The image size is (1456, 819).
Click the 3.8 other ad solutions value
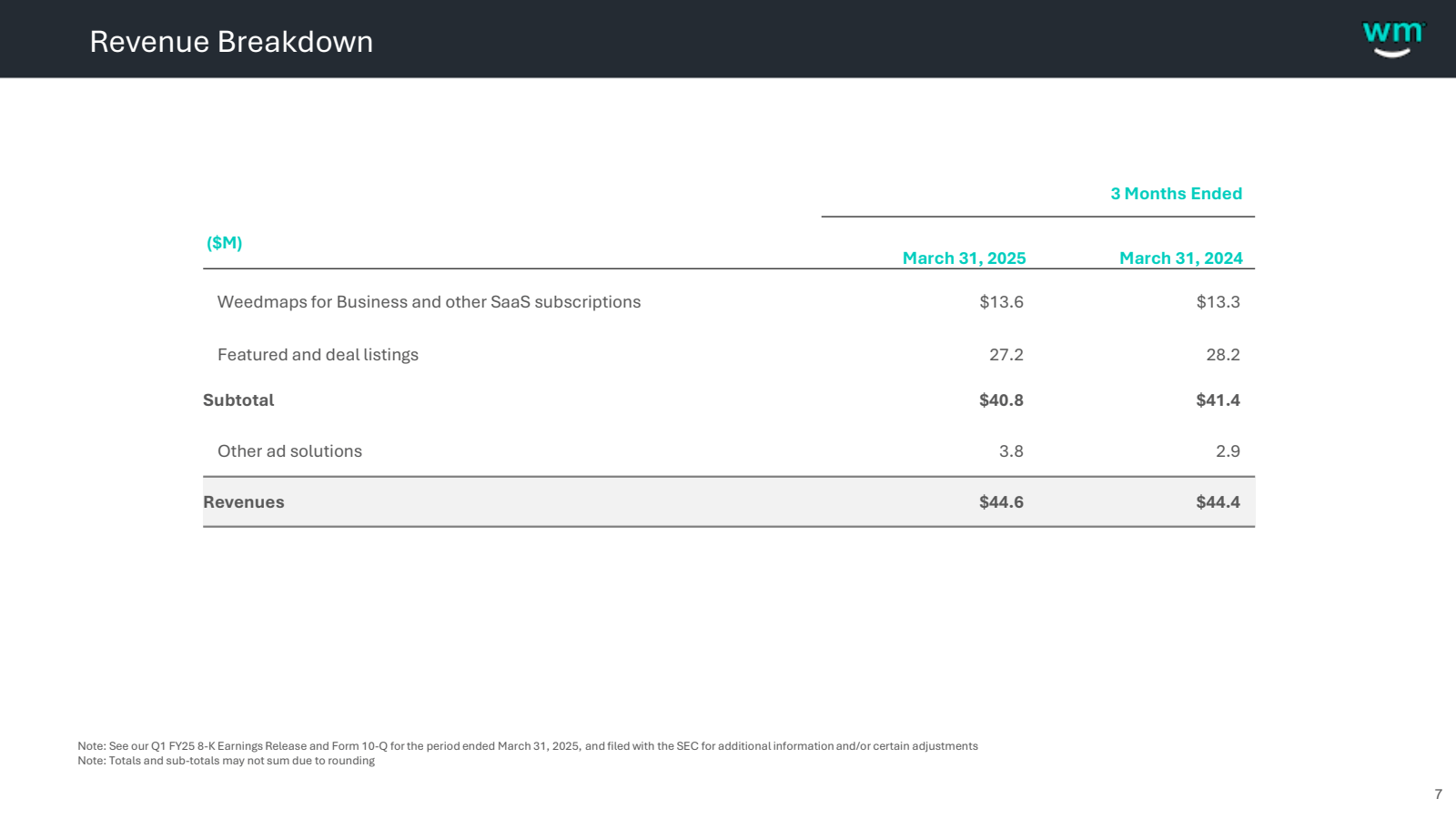pyautogui.click(x=1011, y=451)
